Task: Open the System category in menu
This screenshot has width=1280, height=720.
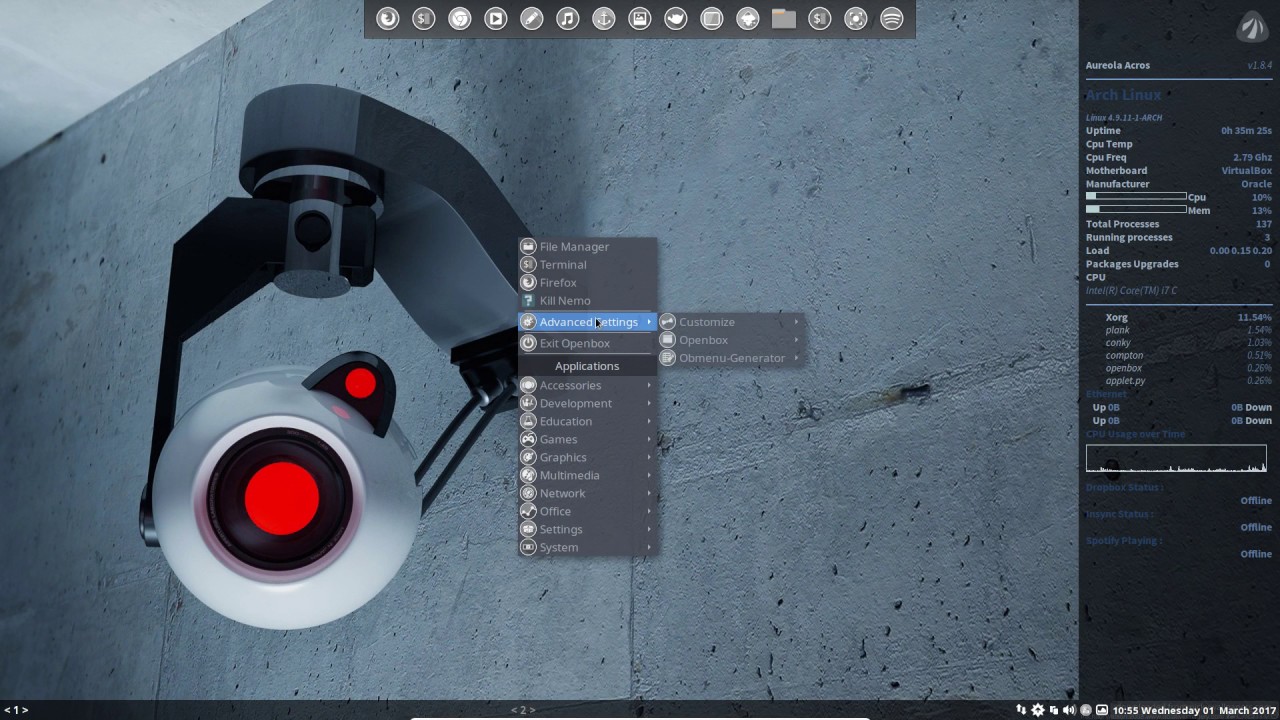Action: click(587, 547)
